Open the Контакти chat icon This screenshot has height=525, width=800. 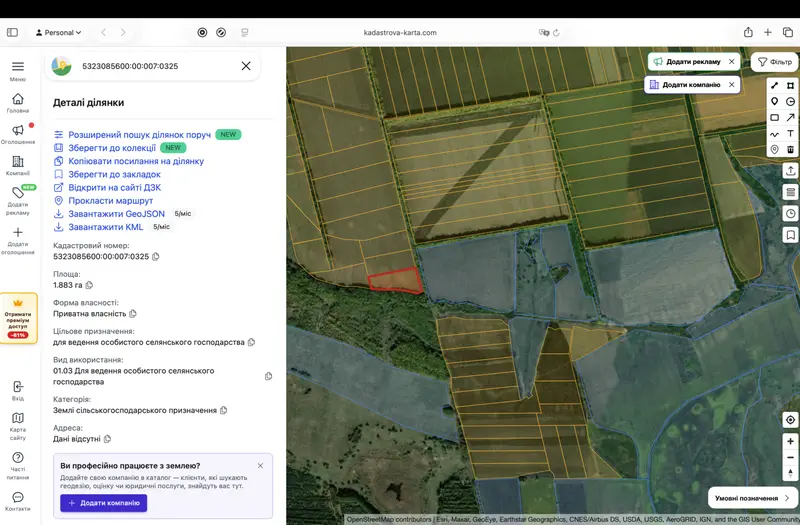(18, 497)
